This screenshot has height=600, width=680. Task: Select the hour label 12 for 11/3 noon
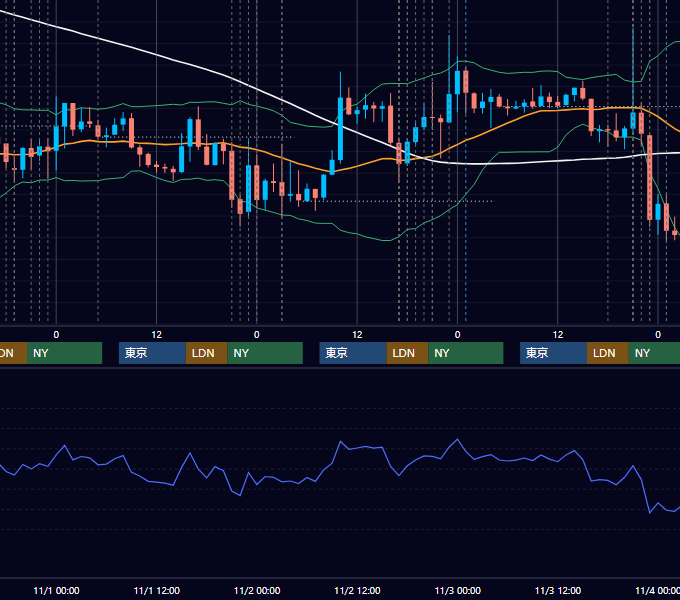(x=558, y=335)
